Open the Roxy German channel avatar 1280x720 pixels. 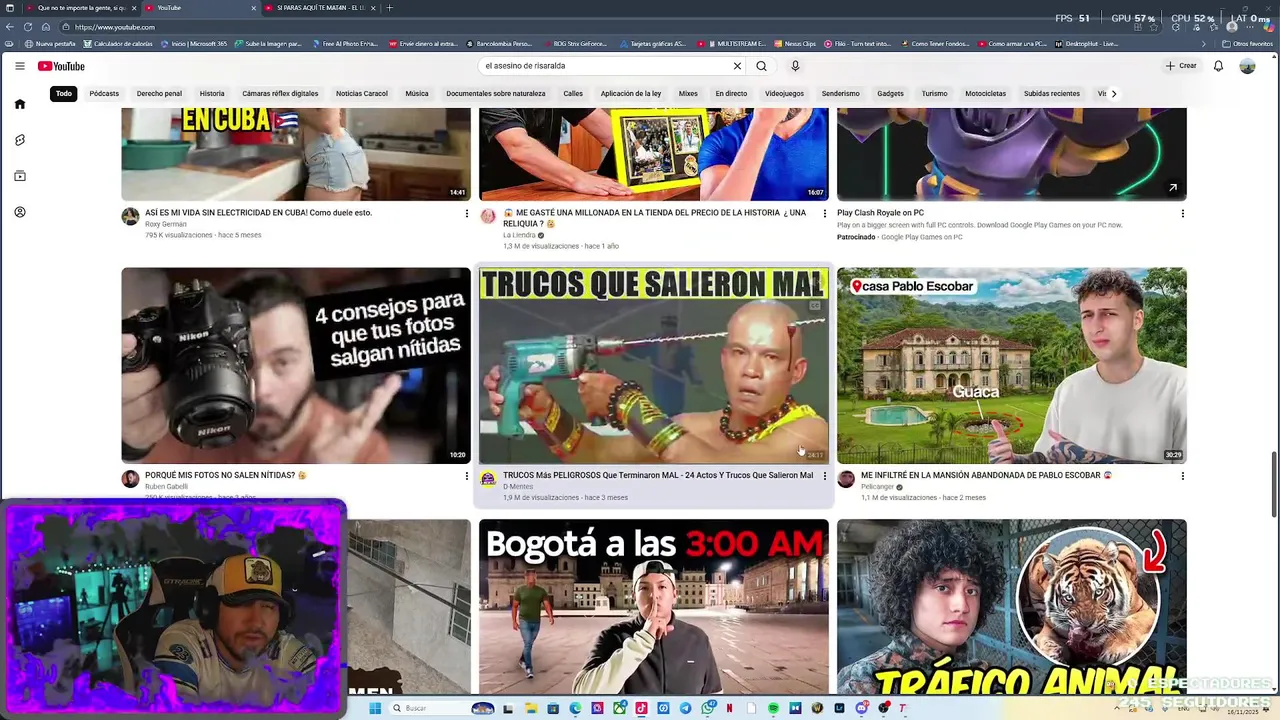[130, 217]
